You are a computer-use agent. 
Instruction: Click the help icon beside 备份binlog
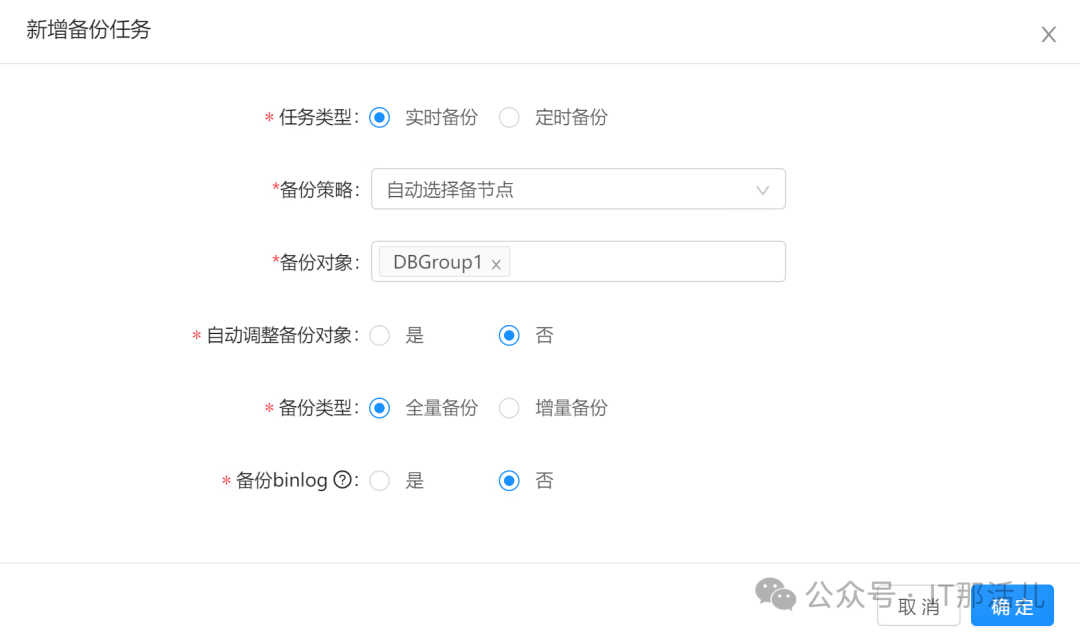343,481
